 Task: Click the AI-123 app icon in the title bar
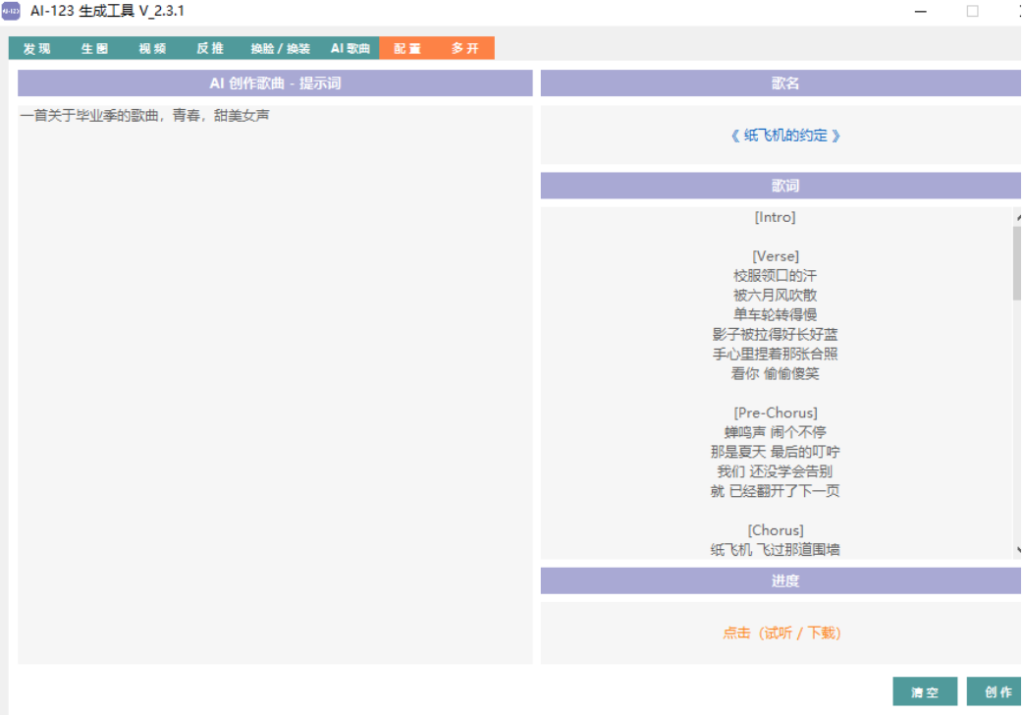coord(11,11)
